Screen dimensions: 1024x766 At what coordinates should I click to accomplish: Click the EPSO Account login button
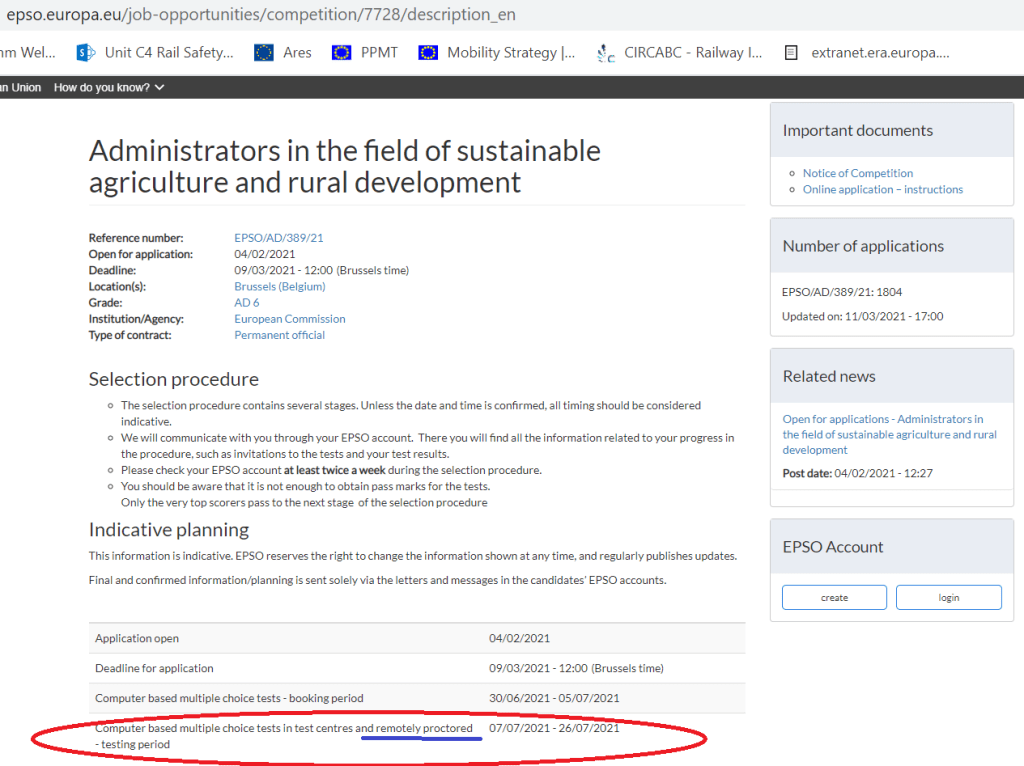pyautogui.click(x=948, y=598)
